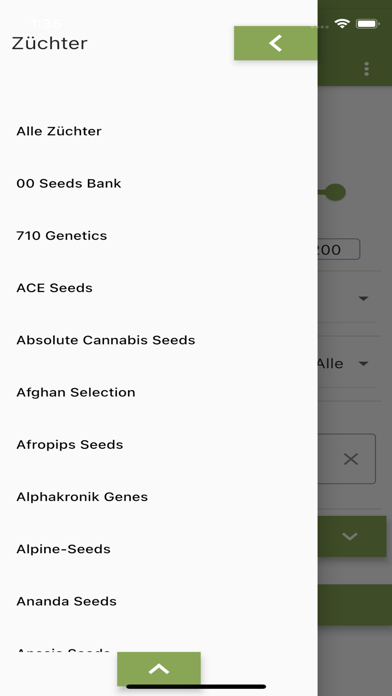Viewport: 392px width, 696px height.
Task: Select Afghan Selection breeder
Action: tap(76, 392)
